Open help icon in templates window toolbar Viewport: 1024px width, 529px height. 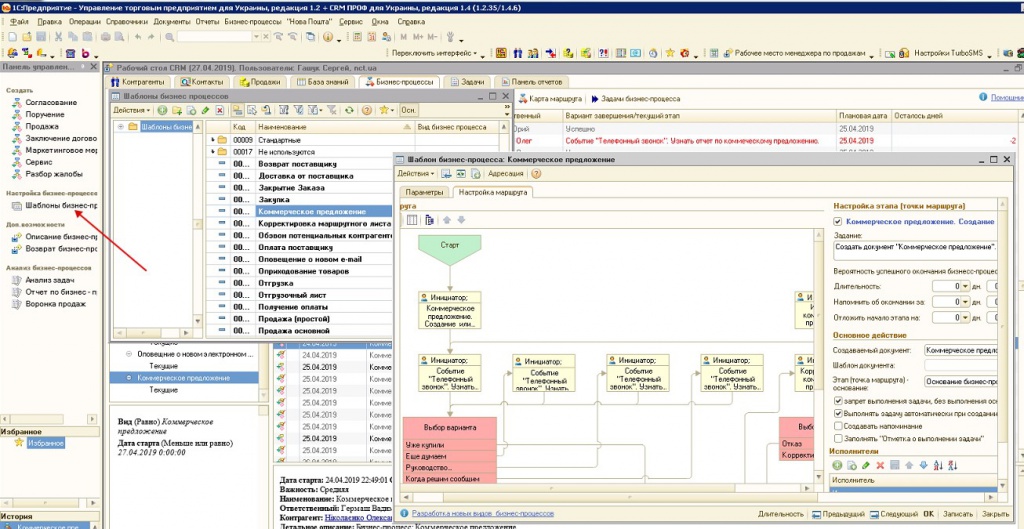click(367, 110)
